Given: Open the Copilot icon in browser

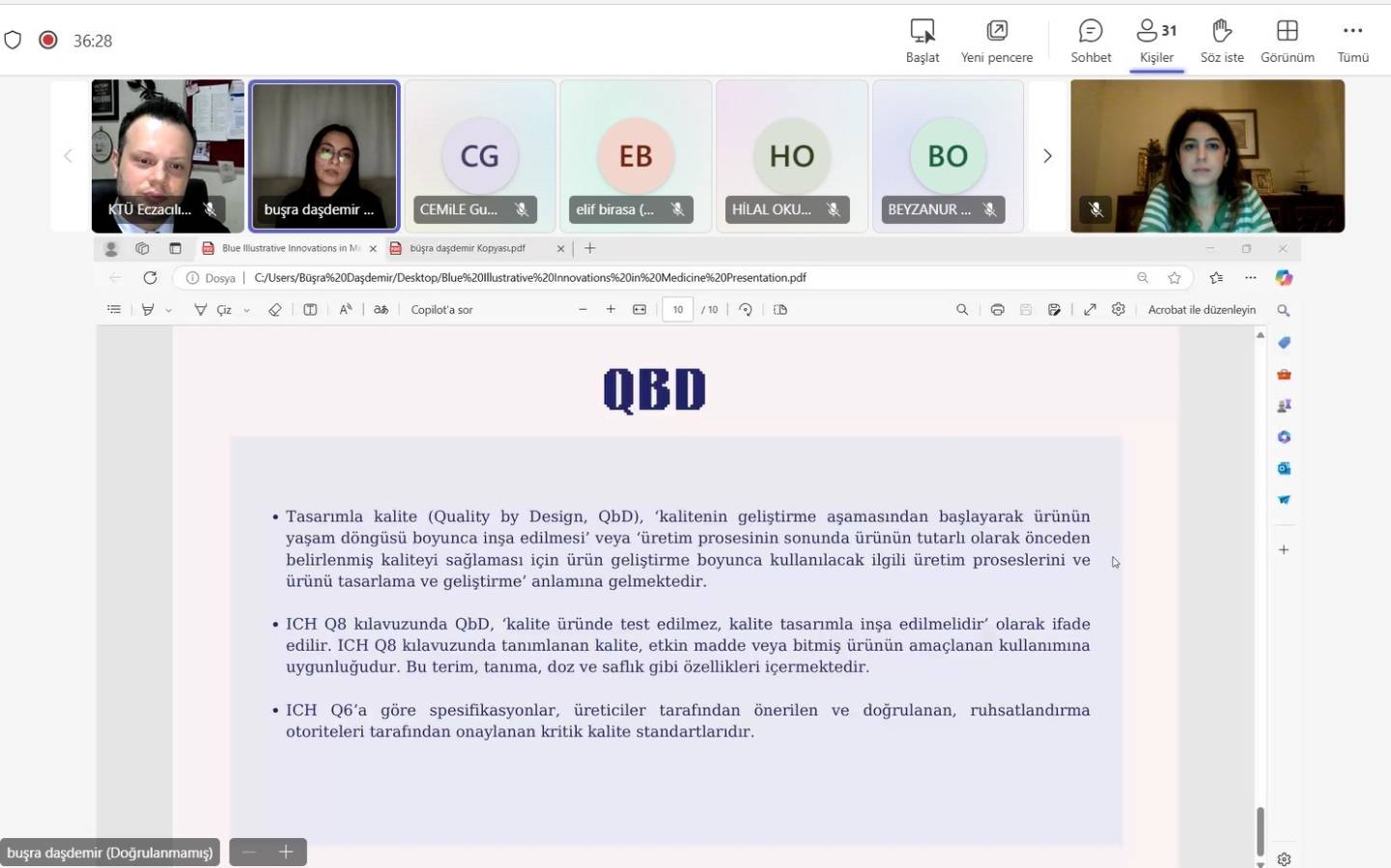Looking at the screenshot, I should pos(1284,277).
